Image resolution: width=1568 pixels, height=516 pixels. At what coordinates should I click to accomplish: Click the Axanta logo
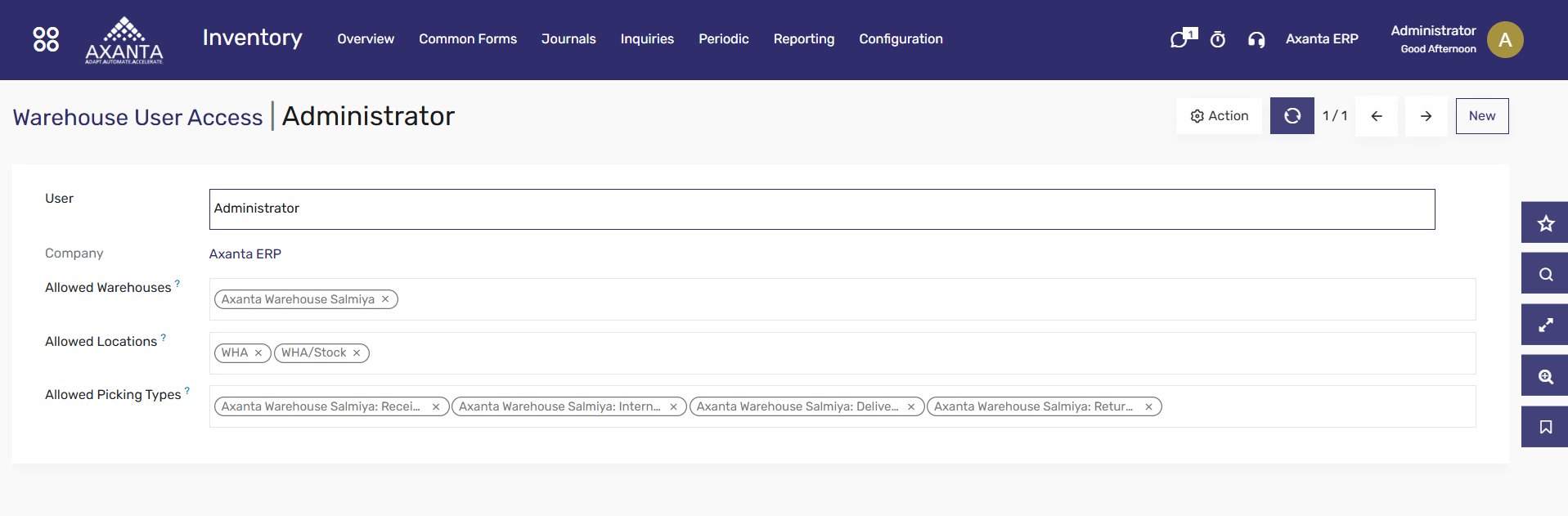tap(124, 40)
